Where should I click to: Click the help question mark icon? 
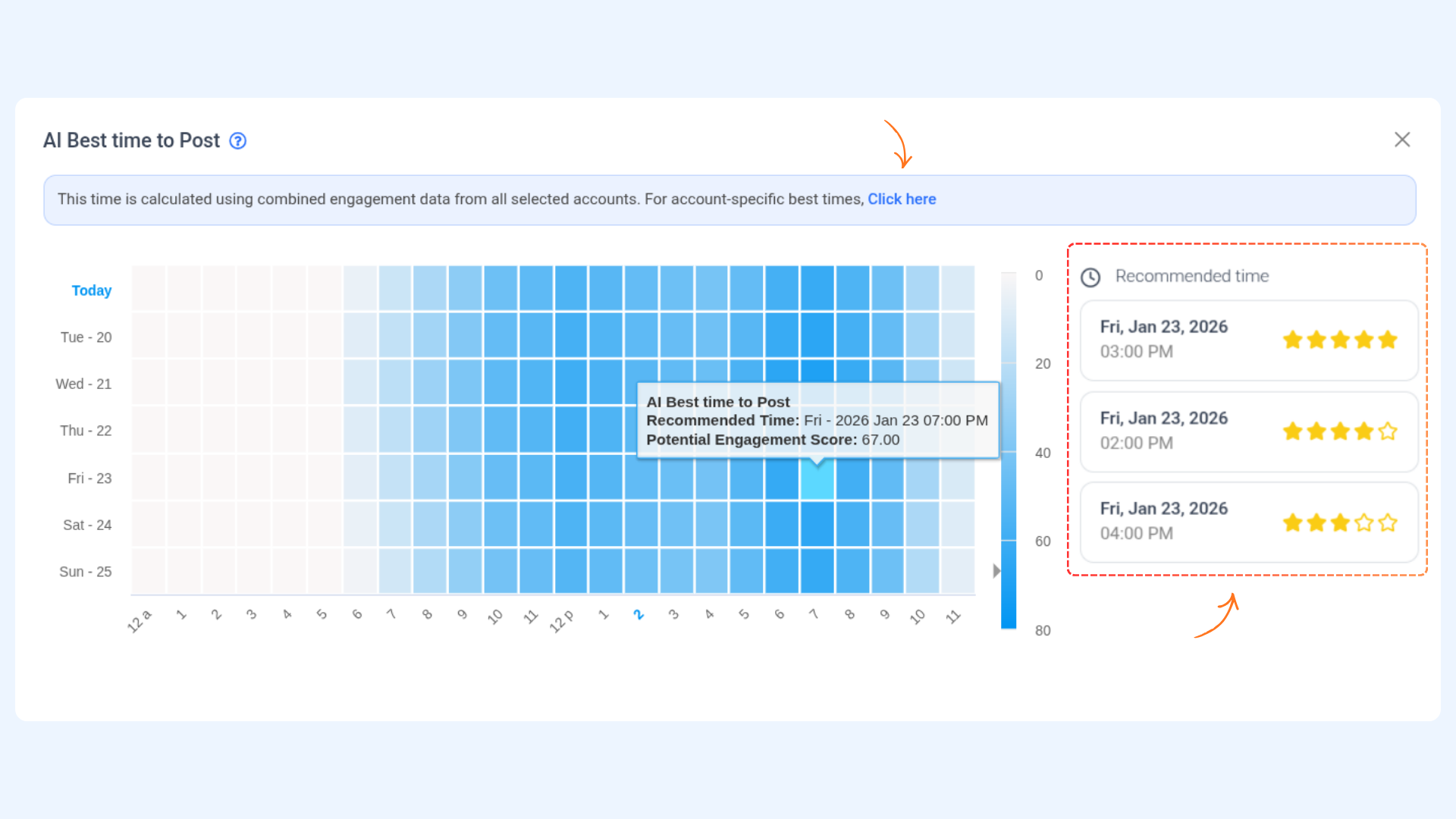[238, 141]
